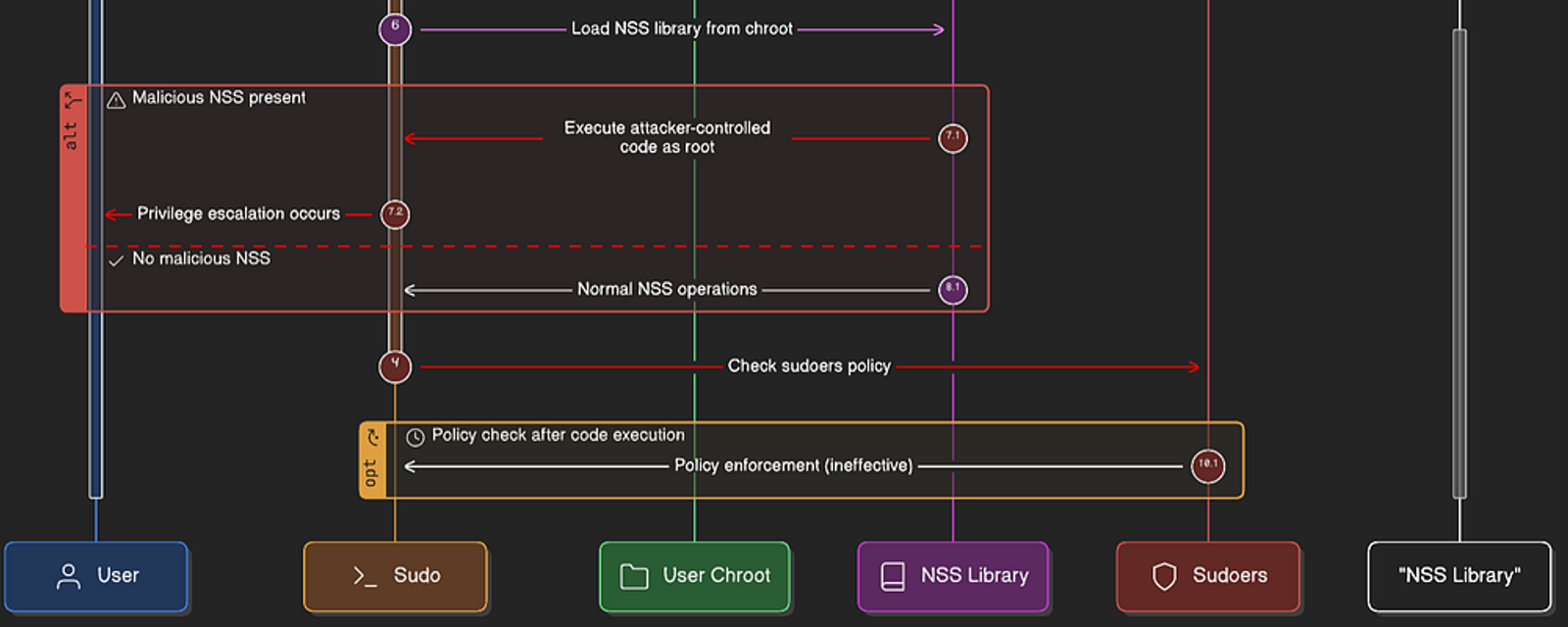Screen dimensions: 1568x627
Task: Select the User participant box
Action: 96,577
